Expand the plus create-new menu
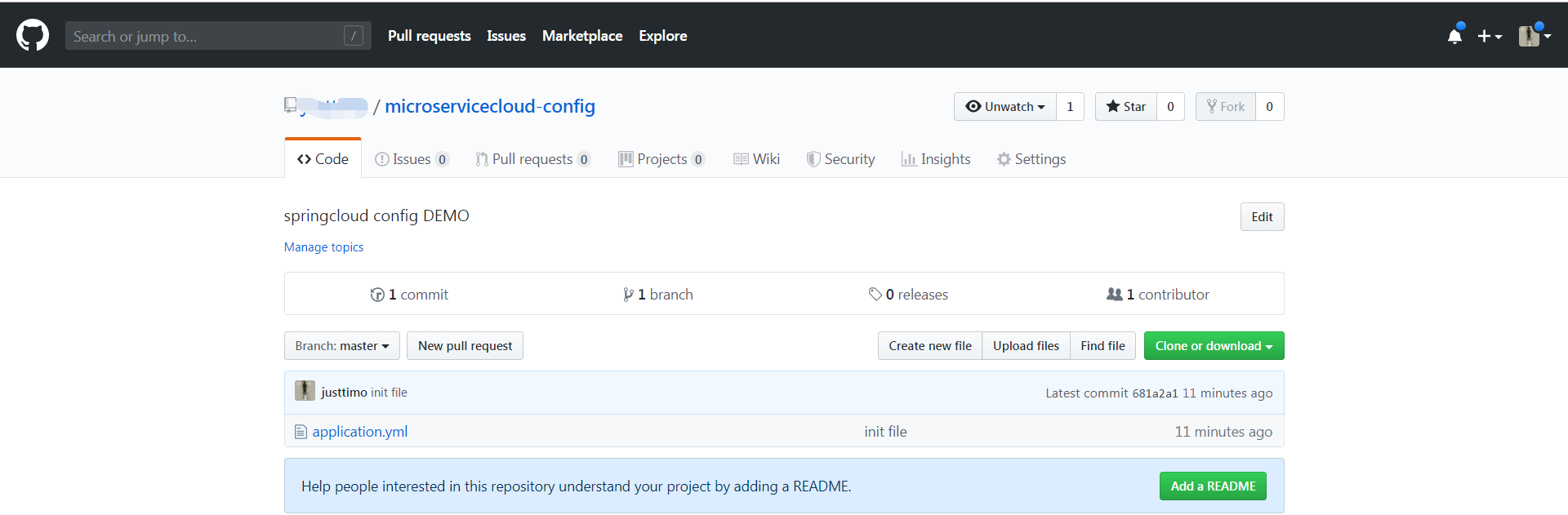The image size is (1568, 515). click(1490, 36)
